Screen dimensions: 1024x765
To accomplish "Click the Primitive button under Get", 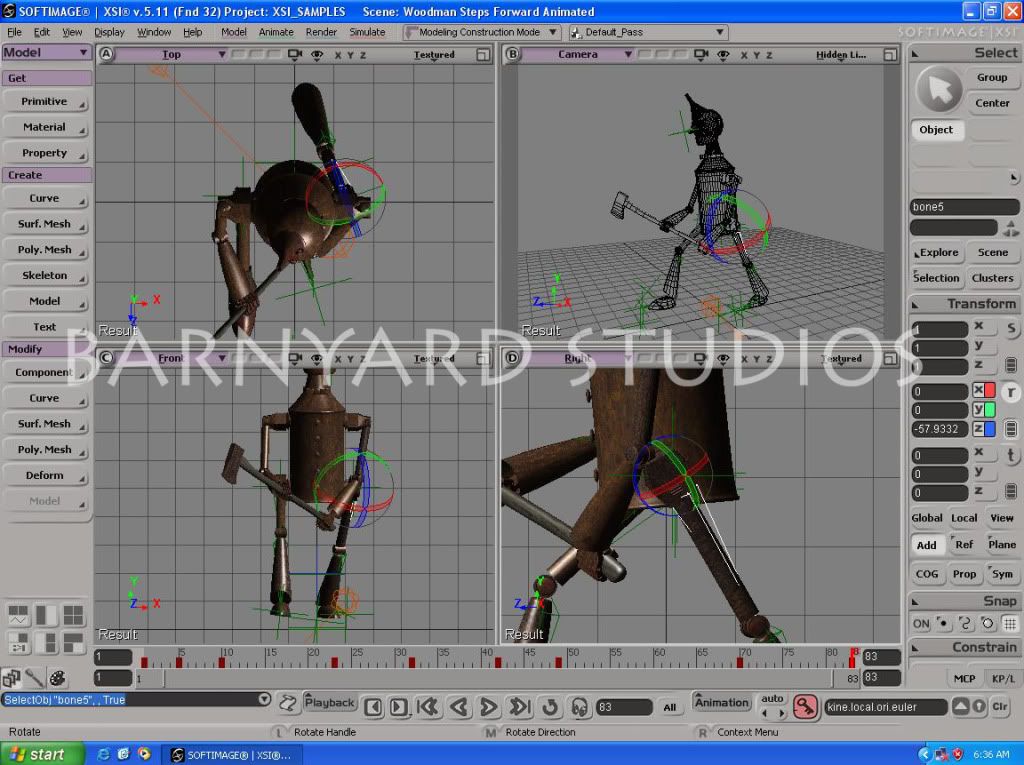I will [45, 102].
